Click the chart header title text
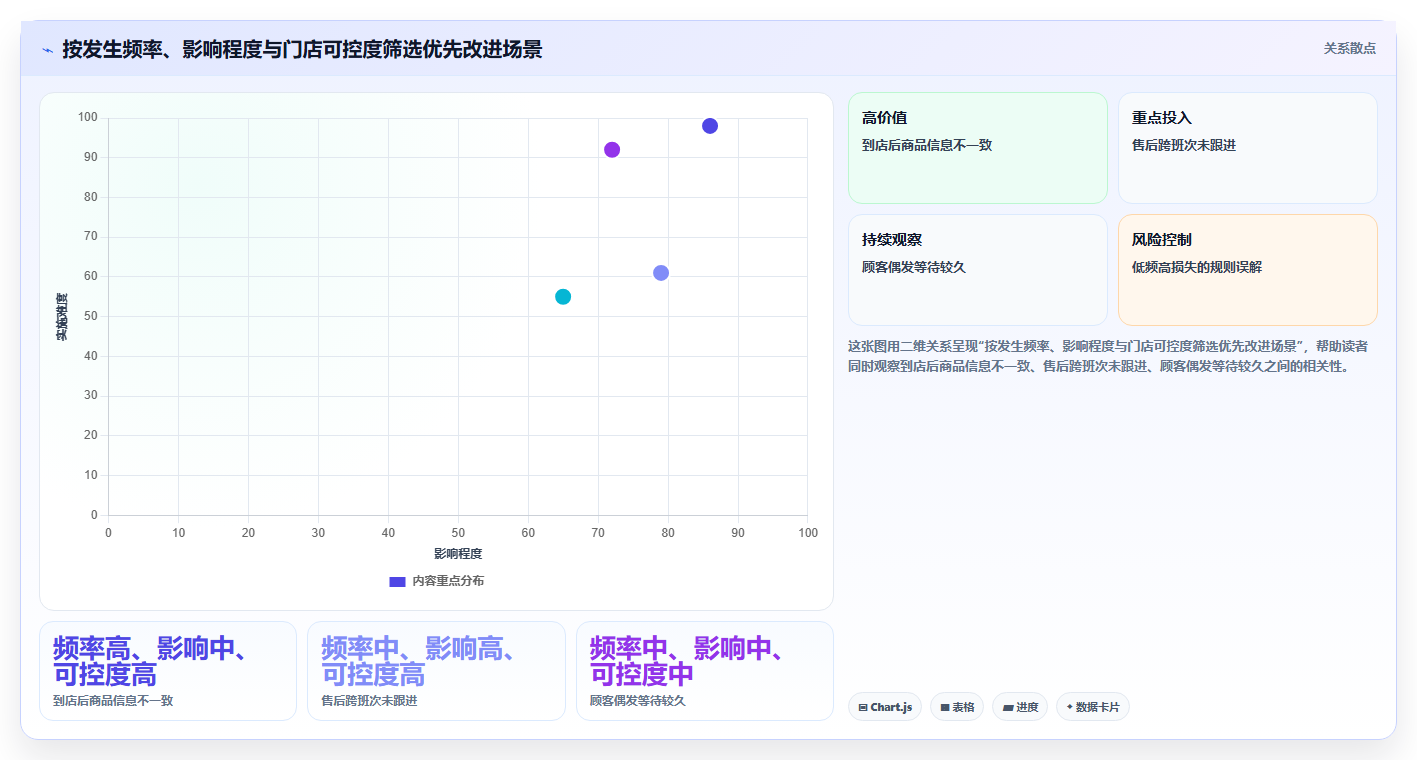1417x760 pixels. [302, 49]
